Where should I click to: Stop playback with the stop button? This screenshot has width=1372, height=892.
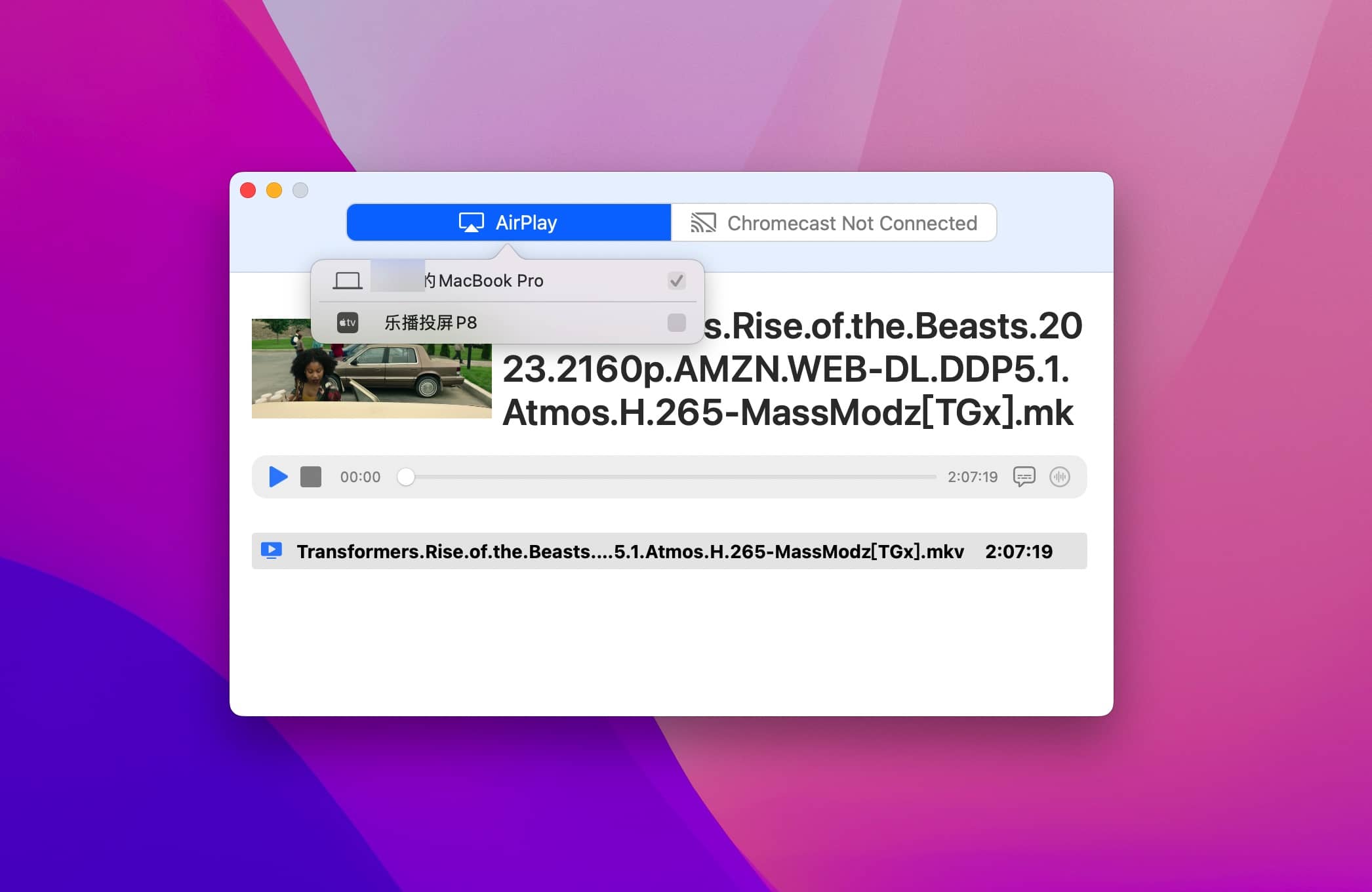coord(311,477)
